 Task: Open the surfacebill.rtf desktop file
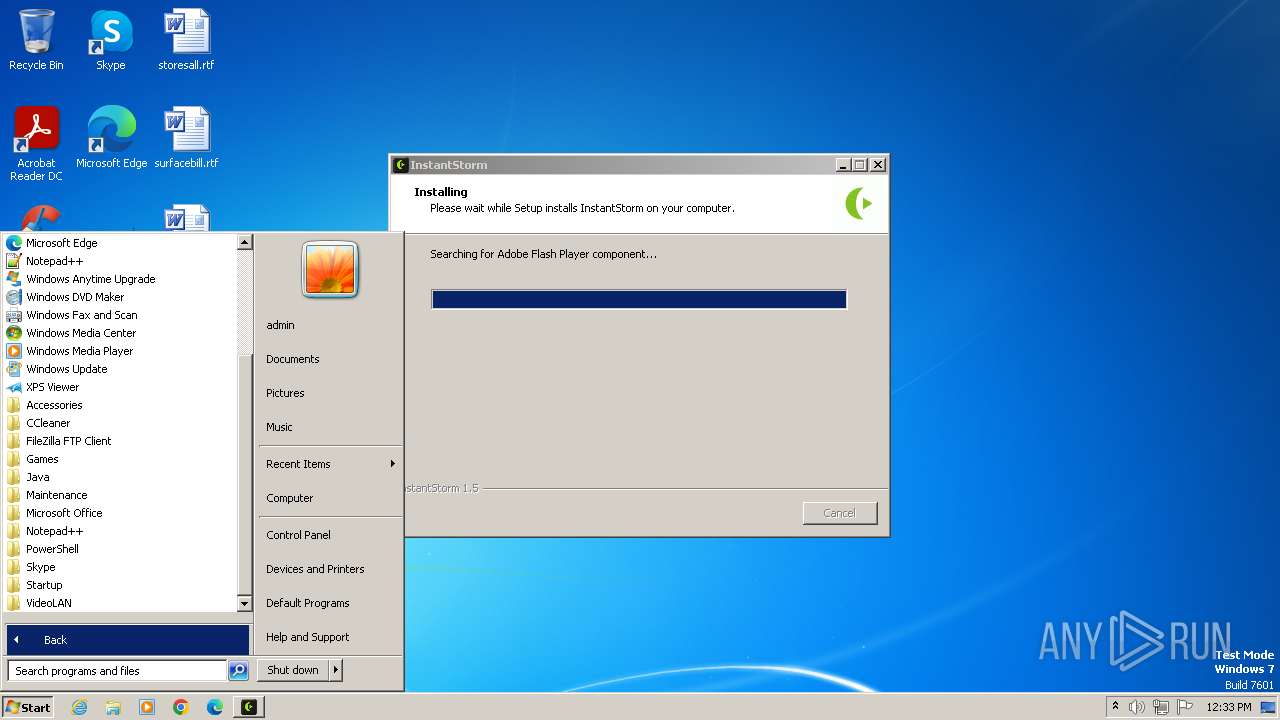pyautogui.click(x=186, y=138)
